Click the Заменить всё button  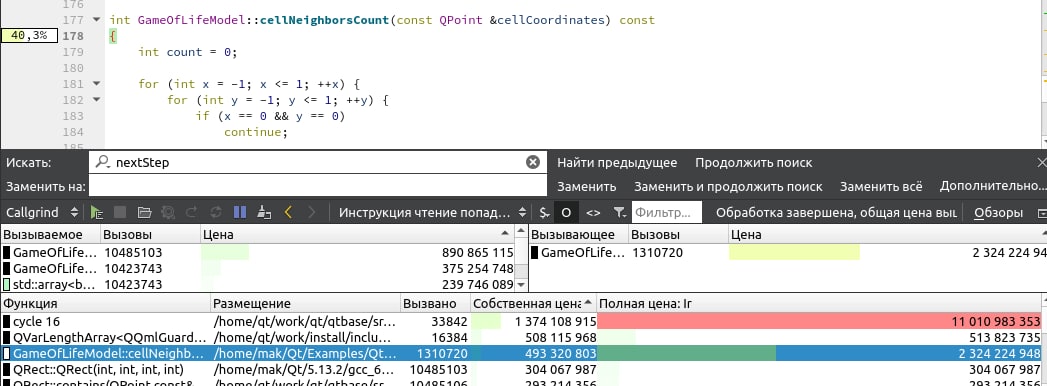[881, 186]
